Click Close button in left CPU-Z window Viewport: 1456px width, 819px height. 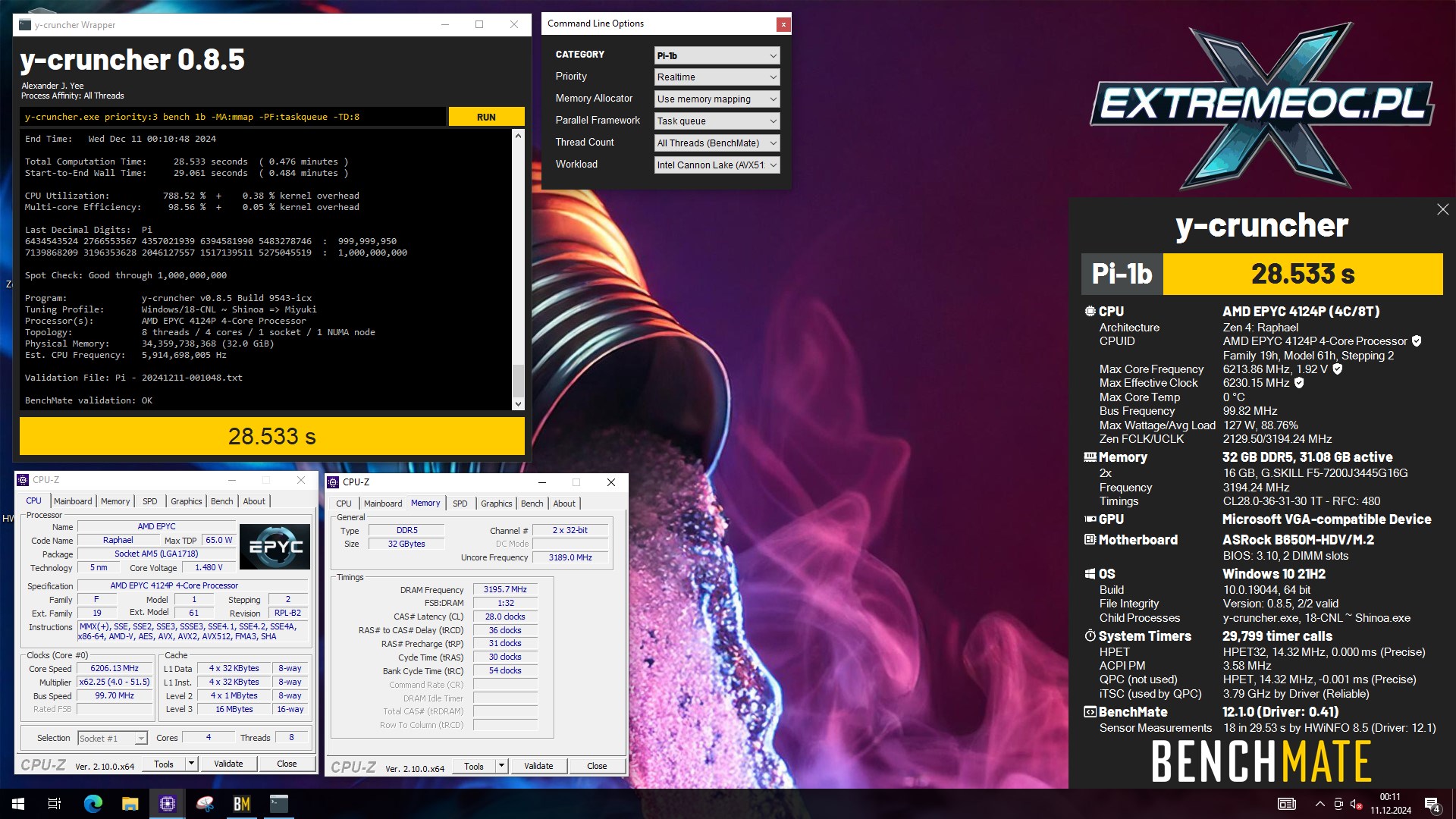(x=287, y=764)
